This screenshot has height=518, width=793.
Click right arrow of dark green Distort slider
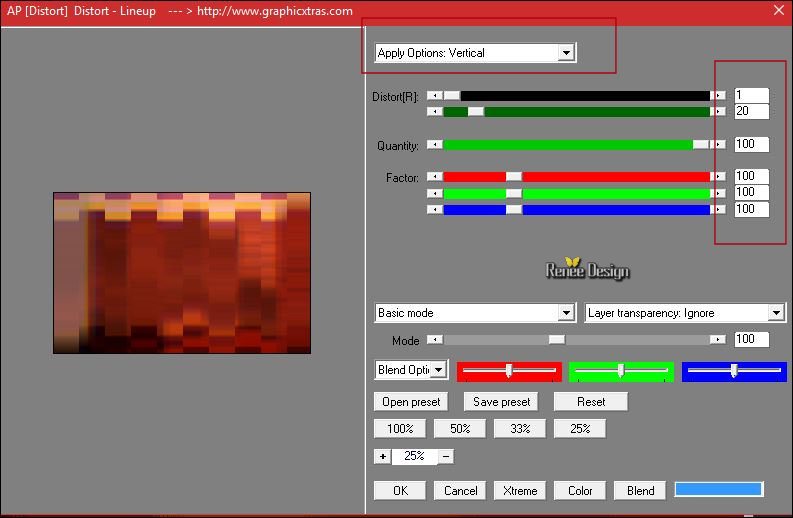718,111
